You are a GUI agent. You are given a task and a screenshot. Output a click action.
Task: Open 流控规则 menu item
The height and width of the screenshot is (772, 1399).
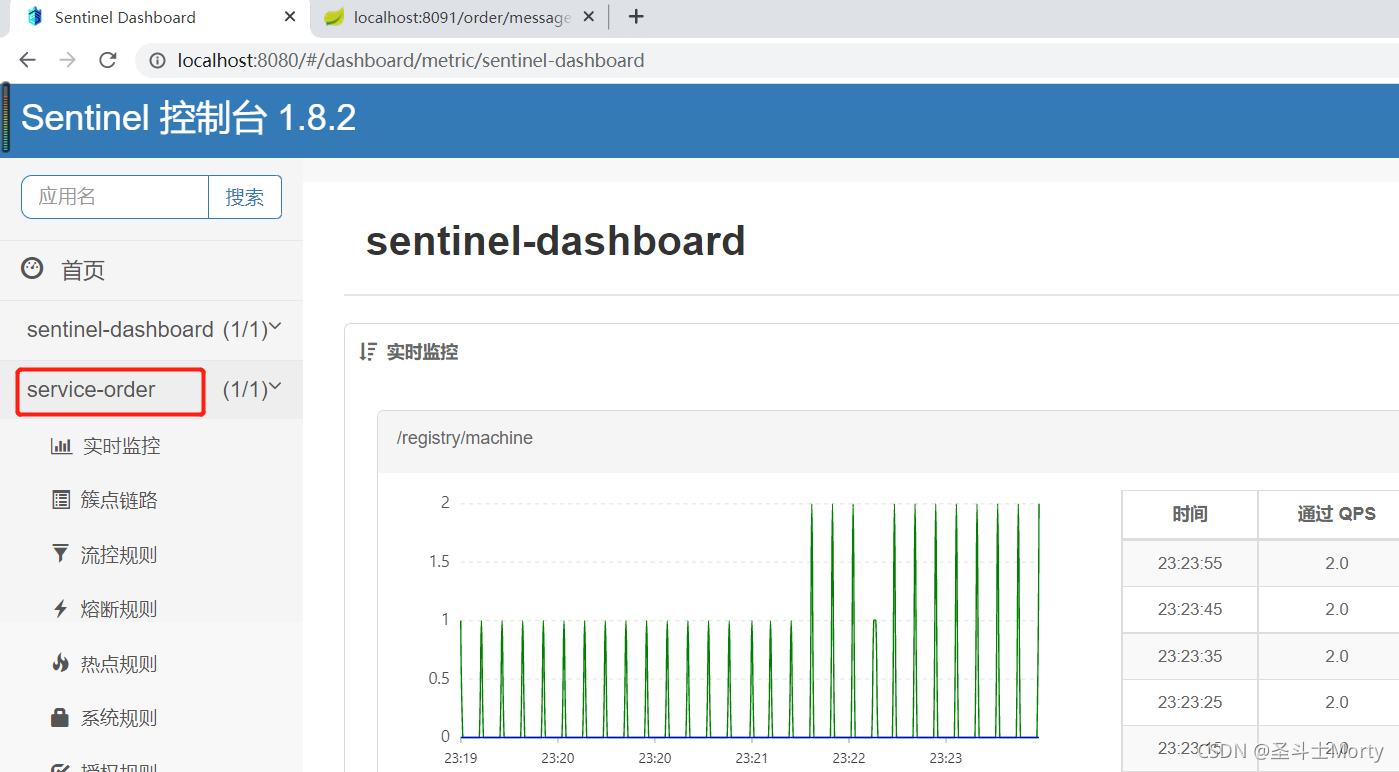click(x=119, y=555)
